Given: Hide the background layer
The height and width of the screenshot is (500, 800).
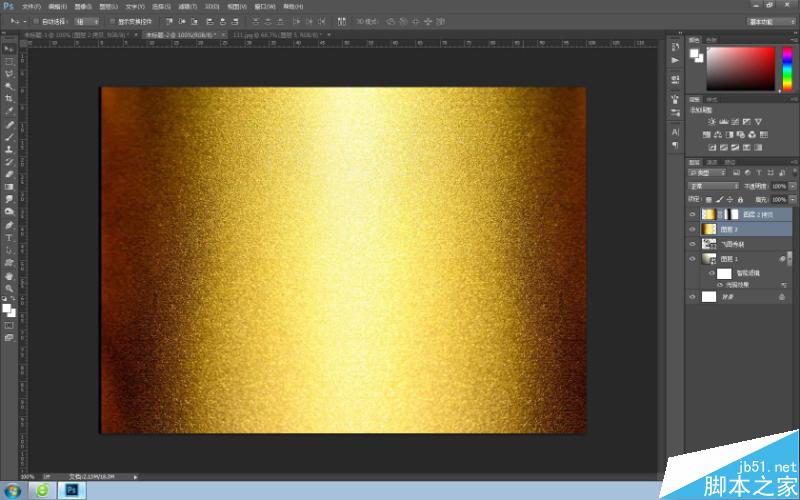Looking at the screenshot, I should (x=692, y=297).
